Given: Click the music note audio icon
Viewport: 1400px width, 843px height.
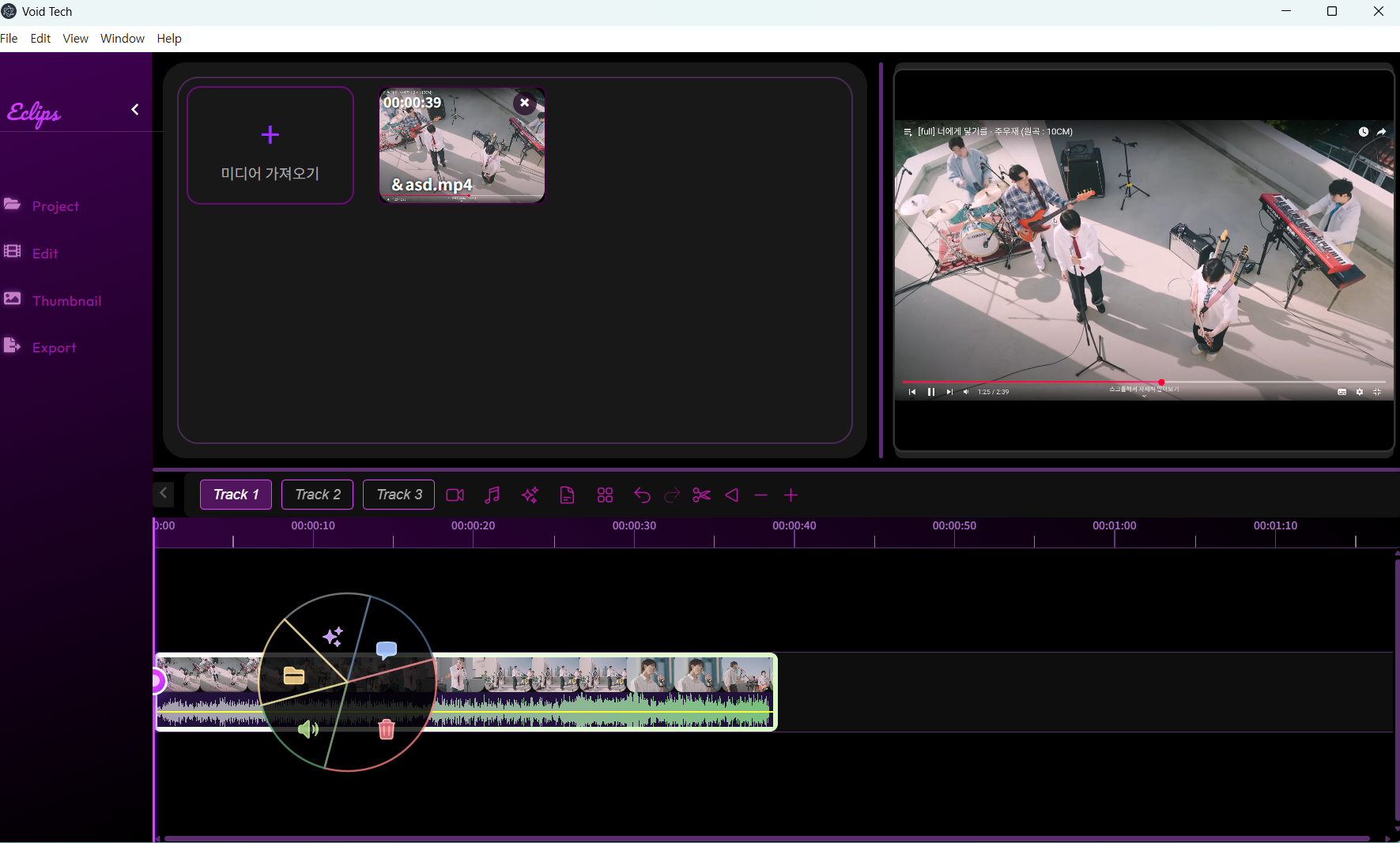Looking at the screenshot, I should point(492,495).
